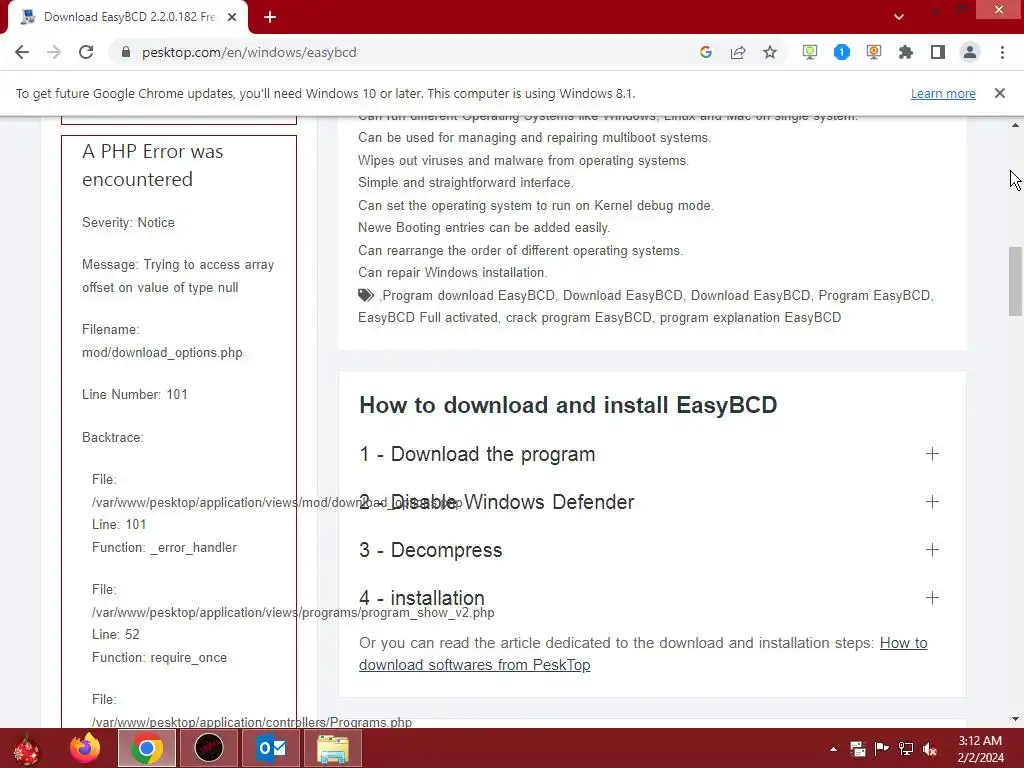Click 'Function: _error_handler' text

coord(165,548)
